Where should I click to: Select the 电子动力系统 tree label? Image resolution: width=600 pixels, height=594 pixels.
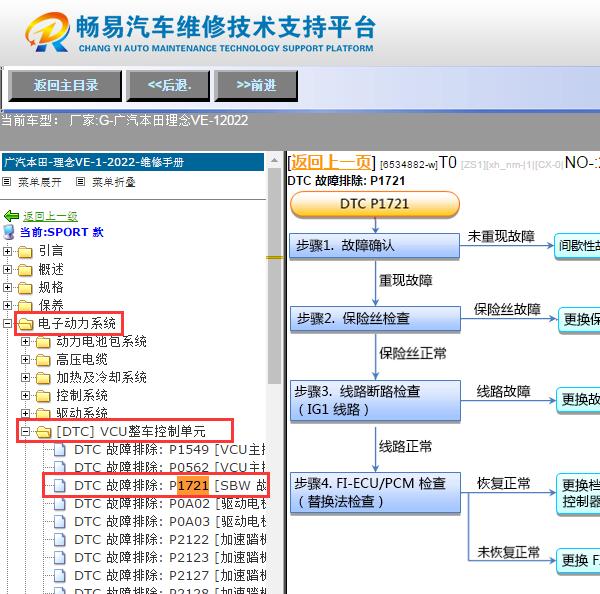(77, 324)
